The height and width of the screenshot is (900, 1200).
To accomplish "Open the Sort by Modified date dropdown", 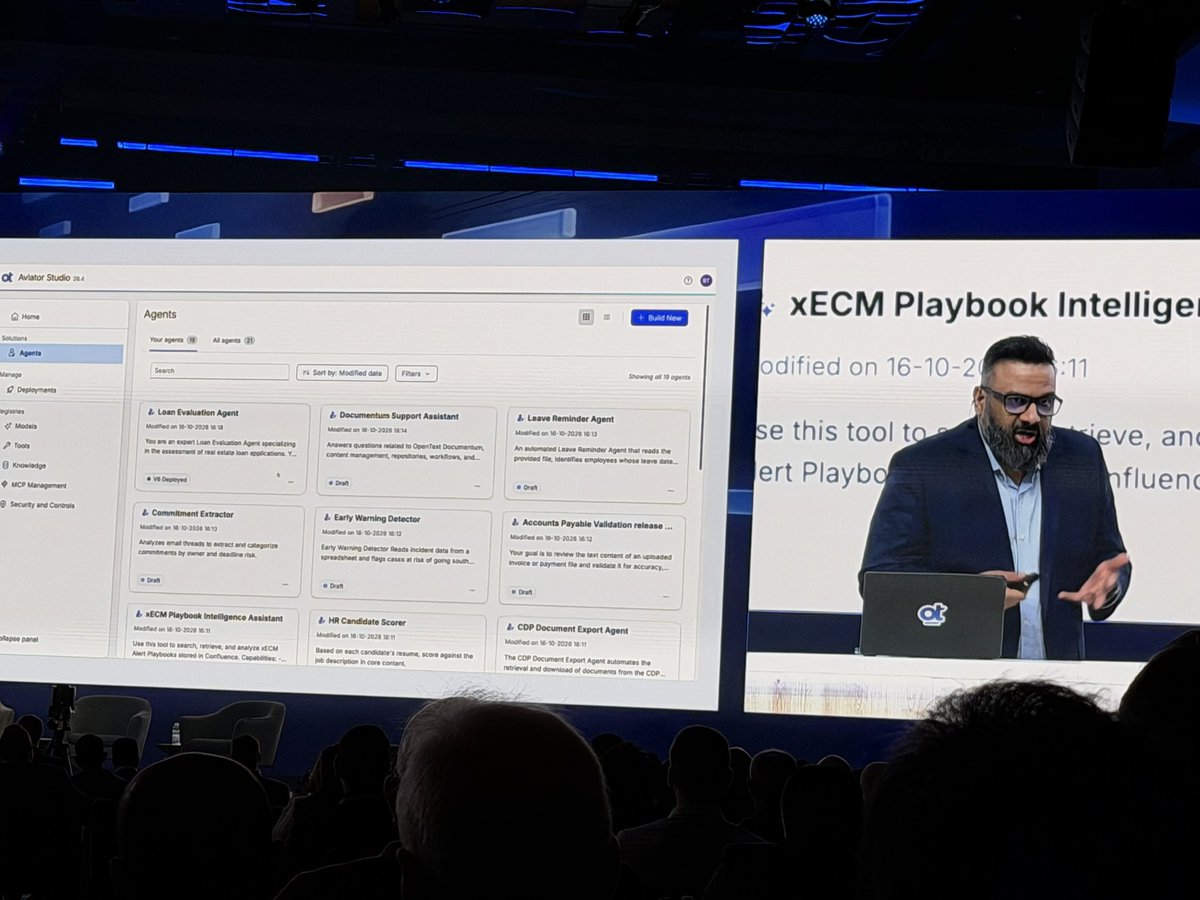I will coord(342,373).
